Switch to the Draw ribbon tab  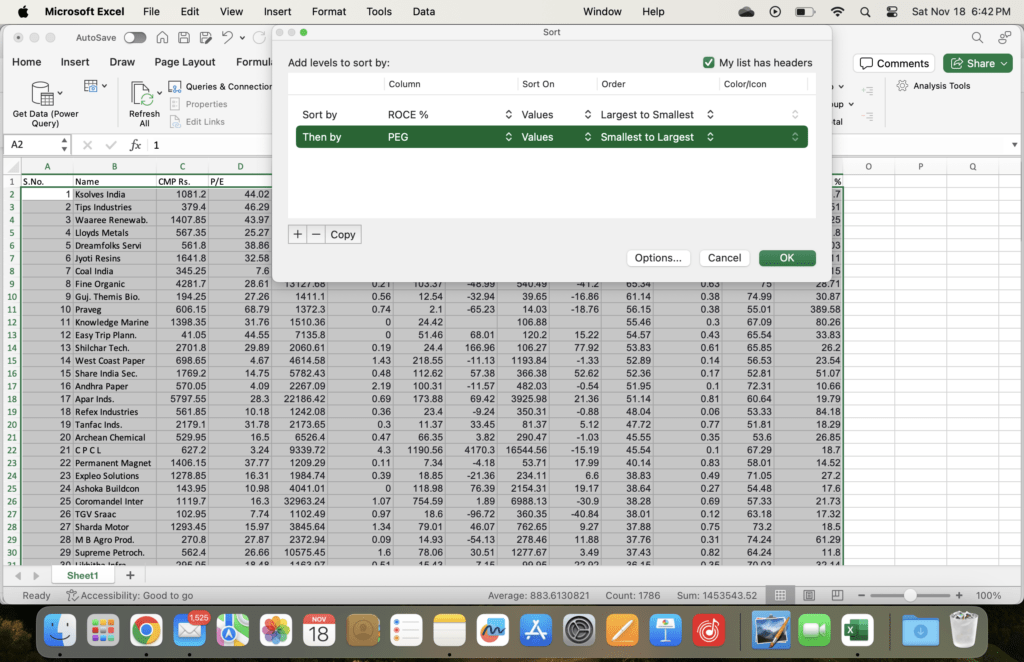[x=122, y=62]
